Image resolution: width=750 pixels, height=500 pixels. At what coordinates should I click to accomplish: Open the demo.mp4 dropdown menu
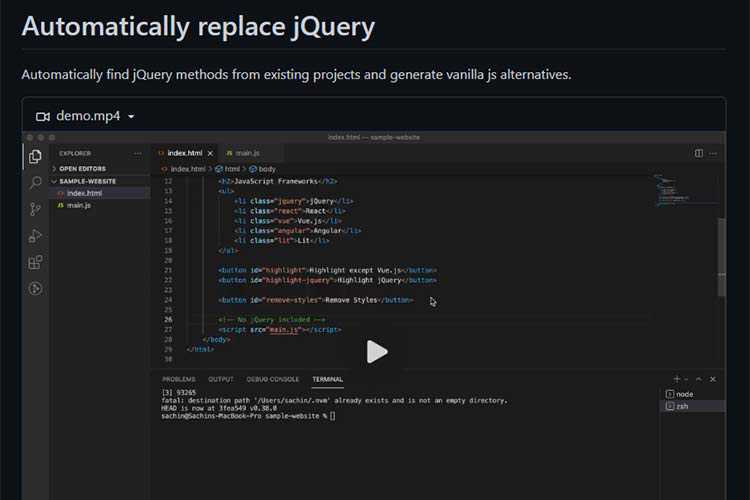click(x=131, y=116)
